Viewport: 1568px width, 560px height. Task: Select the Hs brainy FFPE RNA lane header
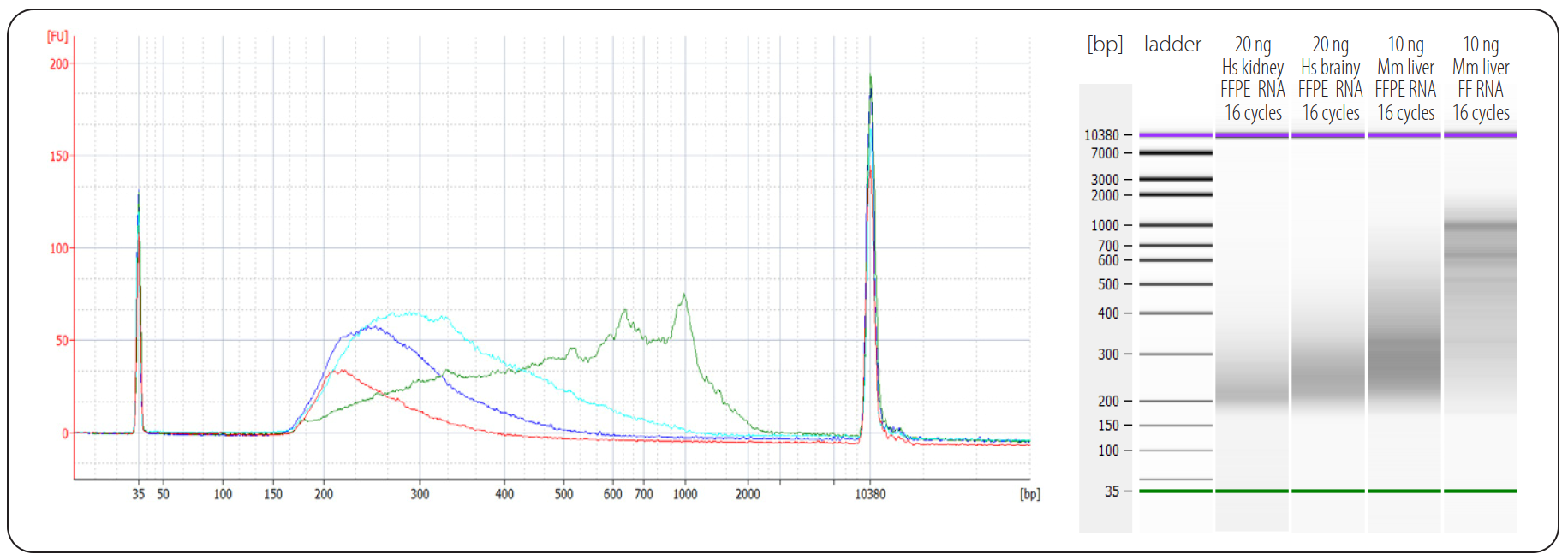point(1330,79)
